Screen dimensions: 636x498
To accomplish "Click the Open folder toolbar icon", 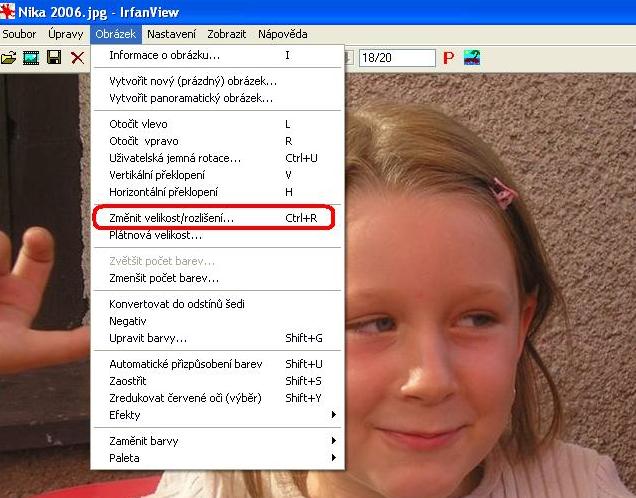I will (8, 58).
